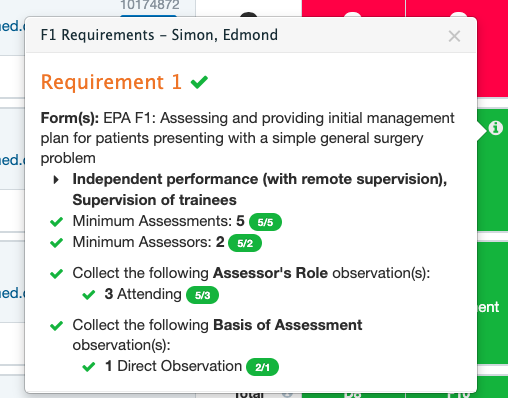Click the info icon on green cell
Viewport: 508px width, 398px height.
click(495, 128)
